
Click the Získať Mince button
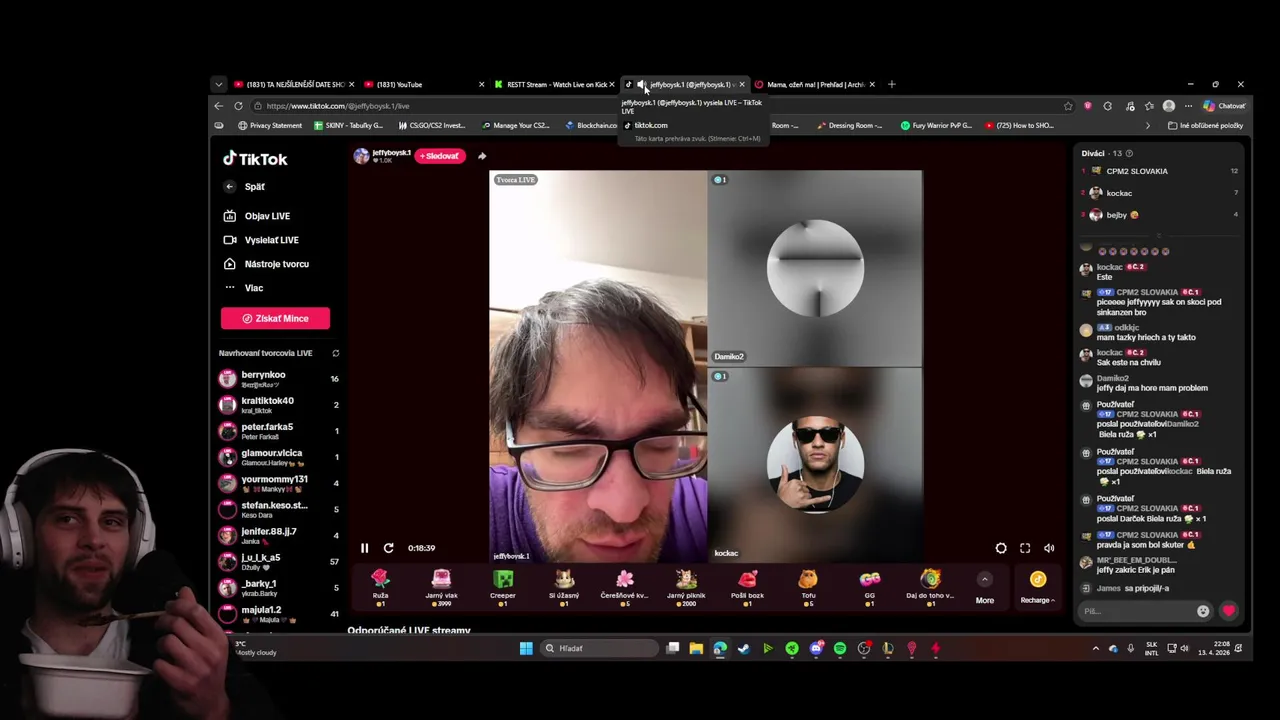(x=275, y=318)
